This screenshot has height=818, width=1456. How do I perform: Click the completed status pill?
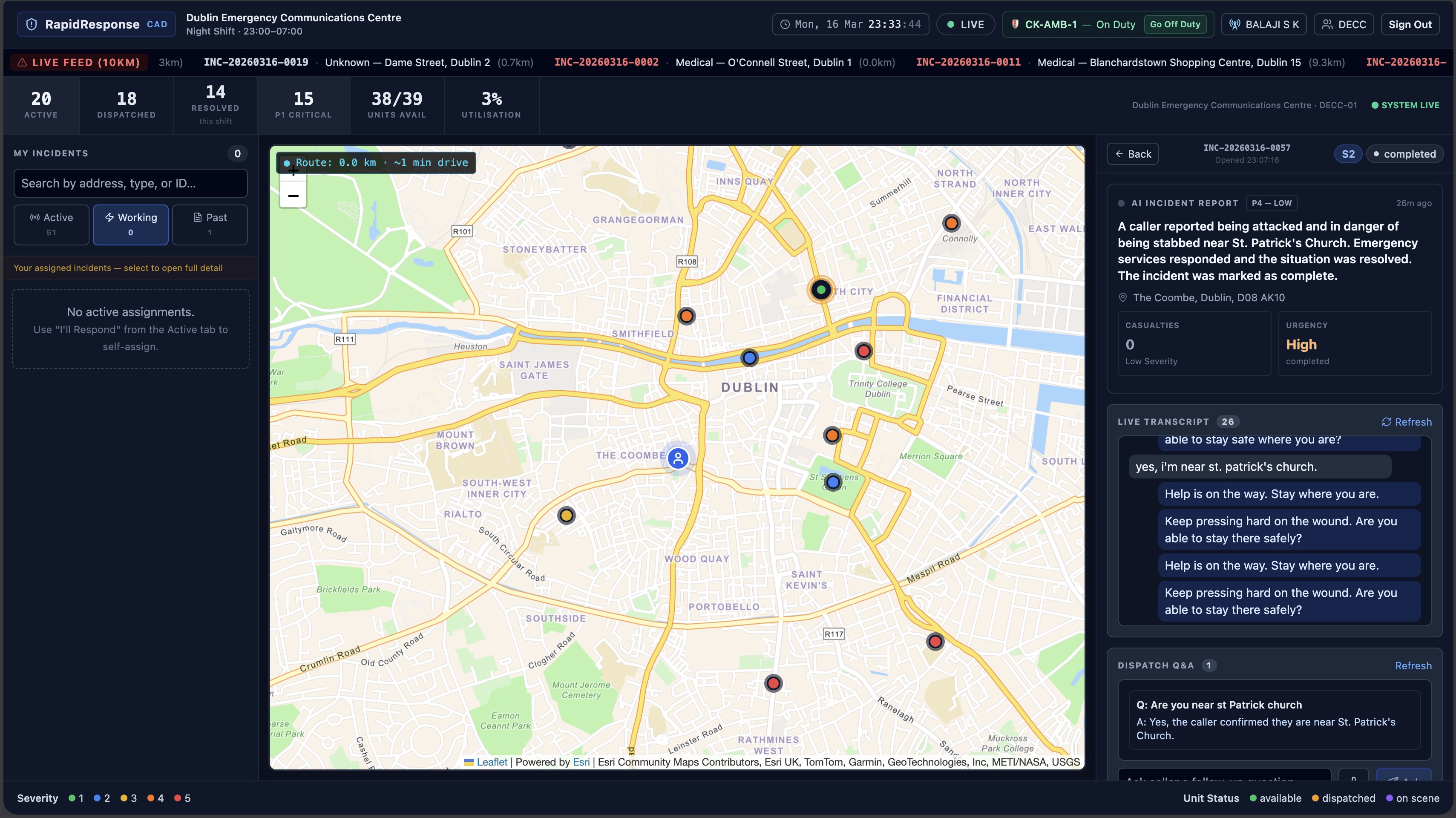pos(1404,154)
